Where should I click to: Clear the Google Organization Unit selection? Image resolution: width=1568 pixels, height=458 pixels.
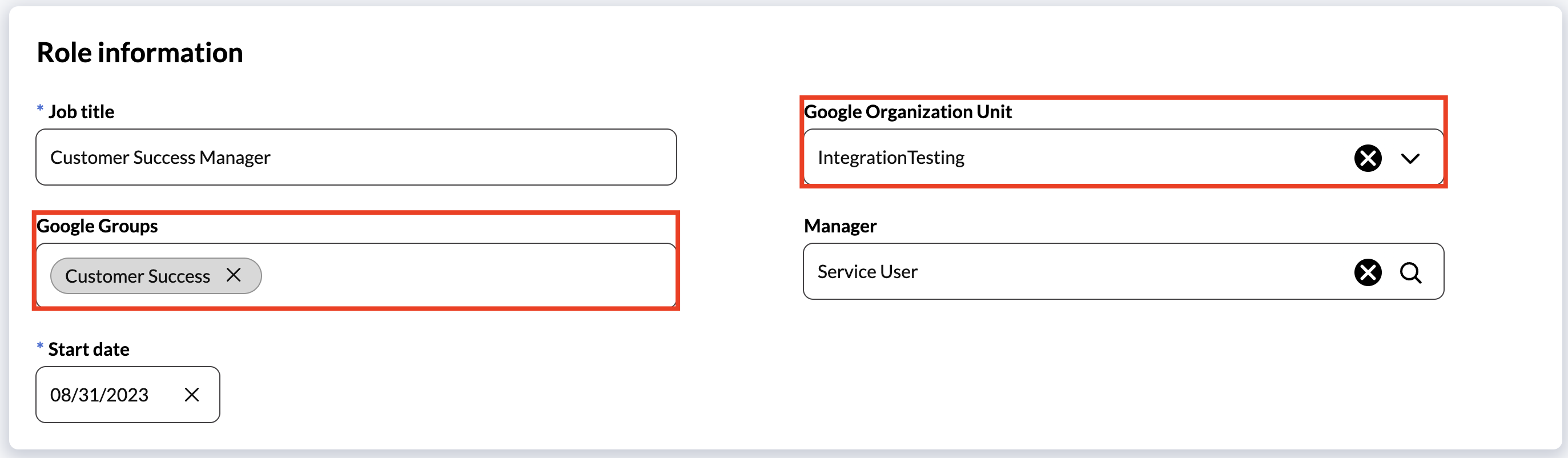1367,158
